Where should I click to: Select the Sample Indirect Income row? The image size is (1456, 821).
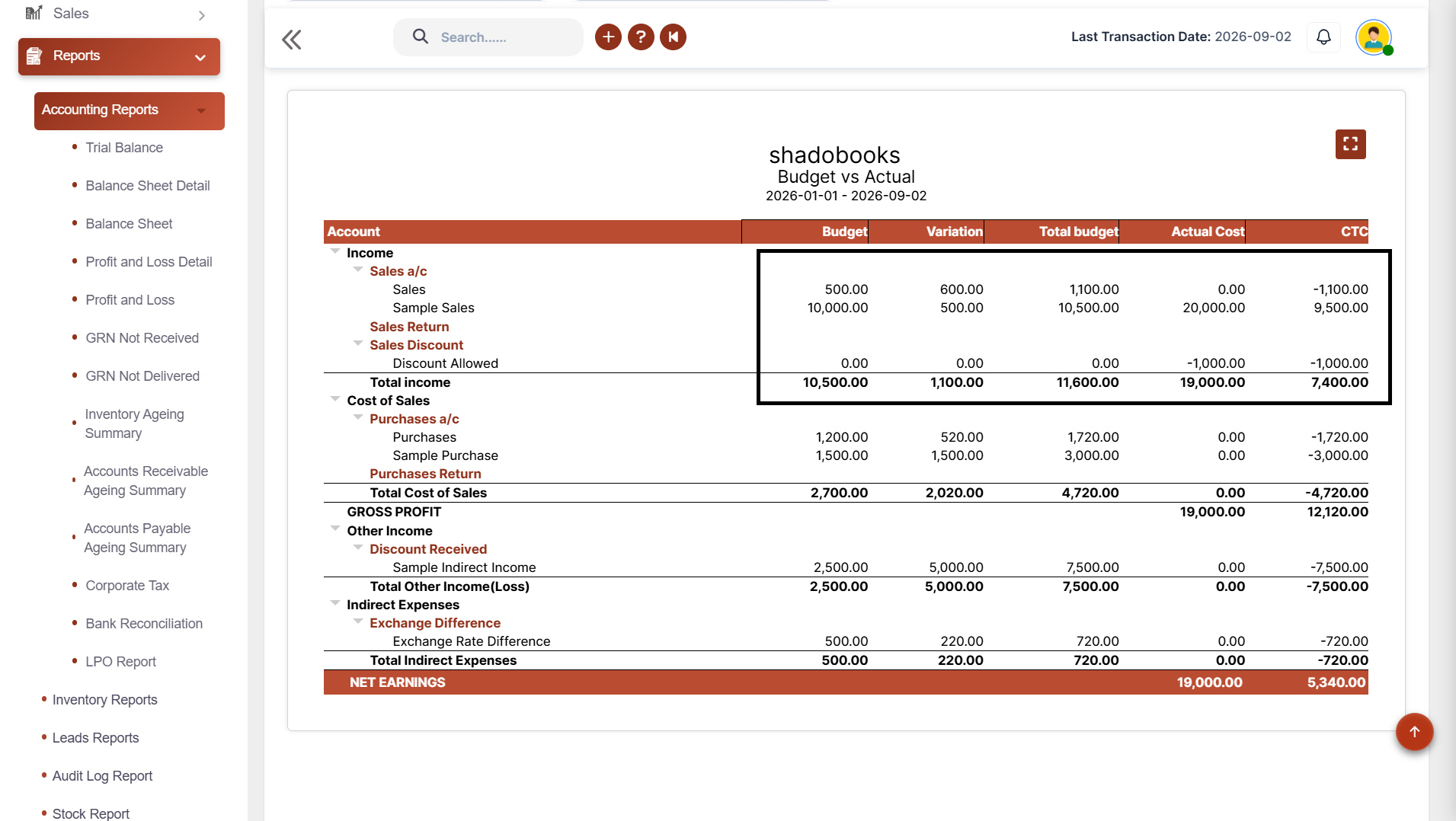(846, 567)
